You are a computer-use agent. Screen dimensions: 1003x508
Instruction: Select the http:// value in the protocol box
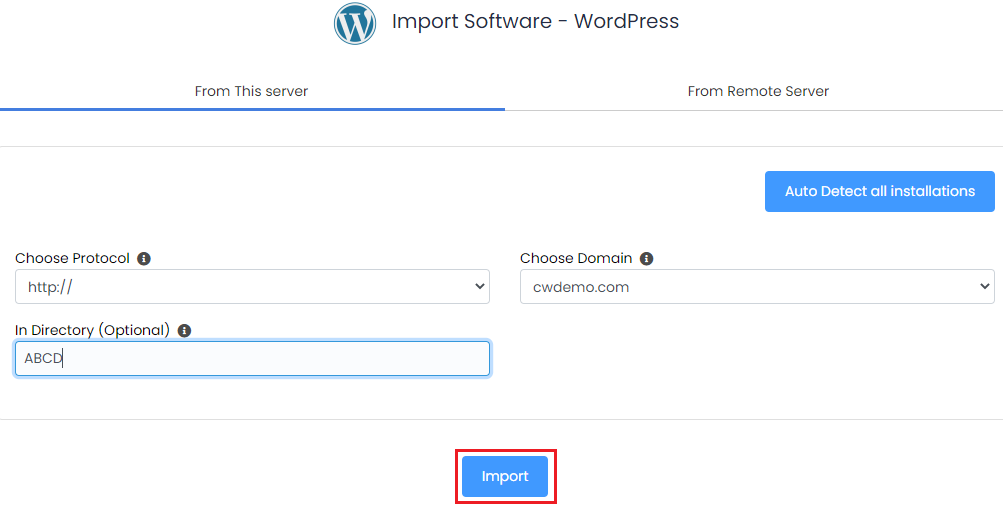[x=51, y=288]
